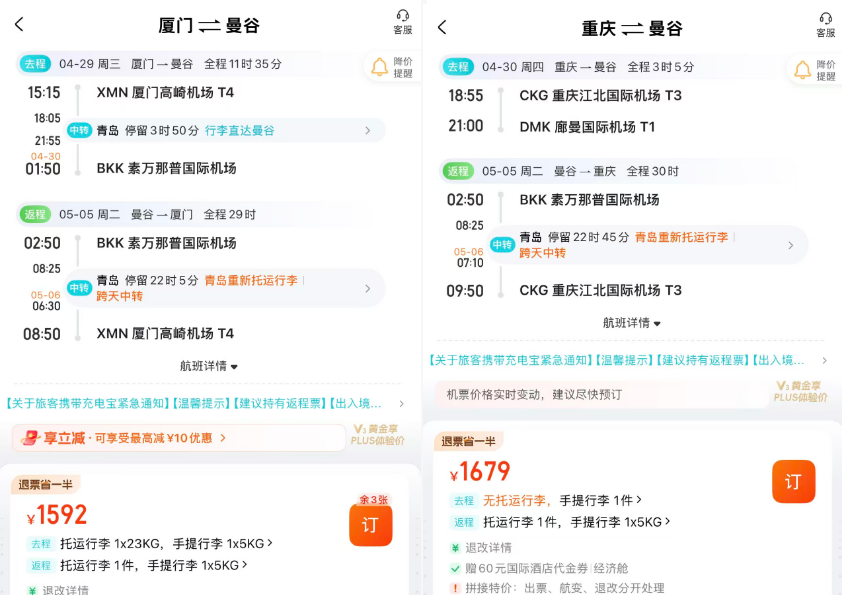Screen dimensions: 842x595
Task: Expand 航班详情 on the 重庆 itinerary
Action: (x=631, y=323)
